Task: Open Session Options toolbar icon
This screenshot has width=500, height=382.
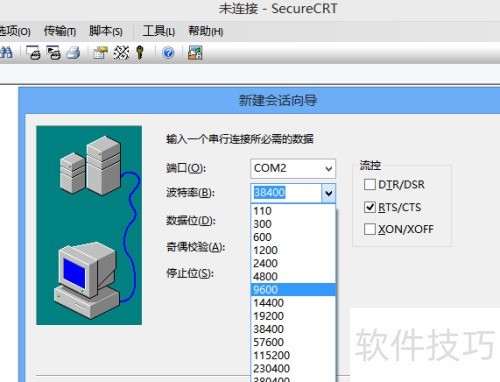Action: [100, 53]
